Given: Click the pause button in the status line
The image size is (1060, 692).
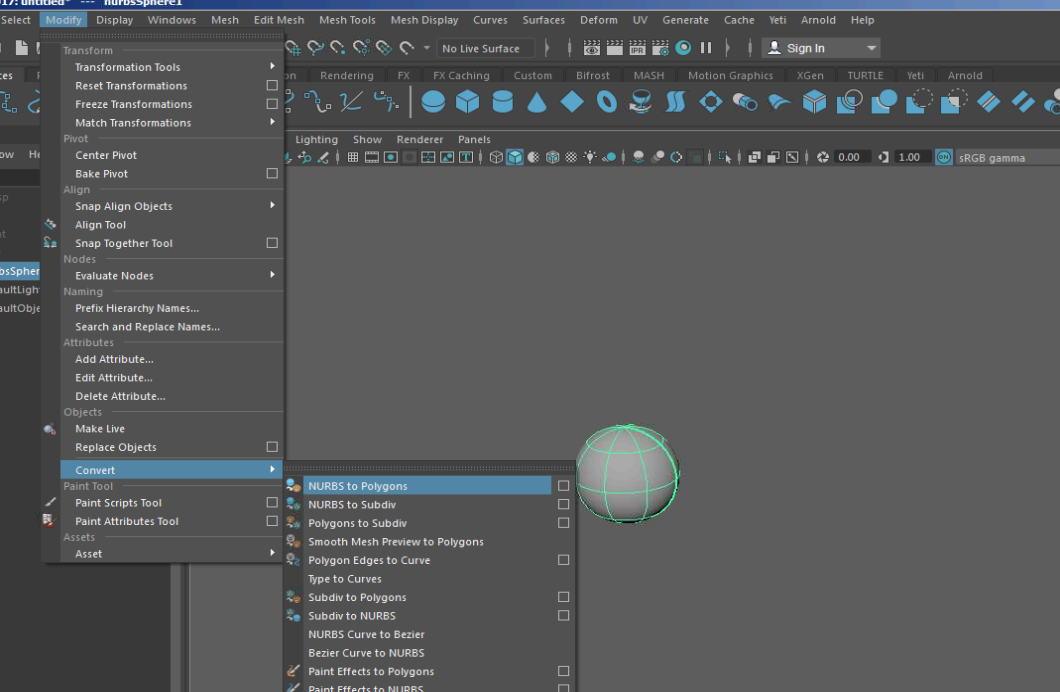Looking at the screenshot, I should pos(706,48).
